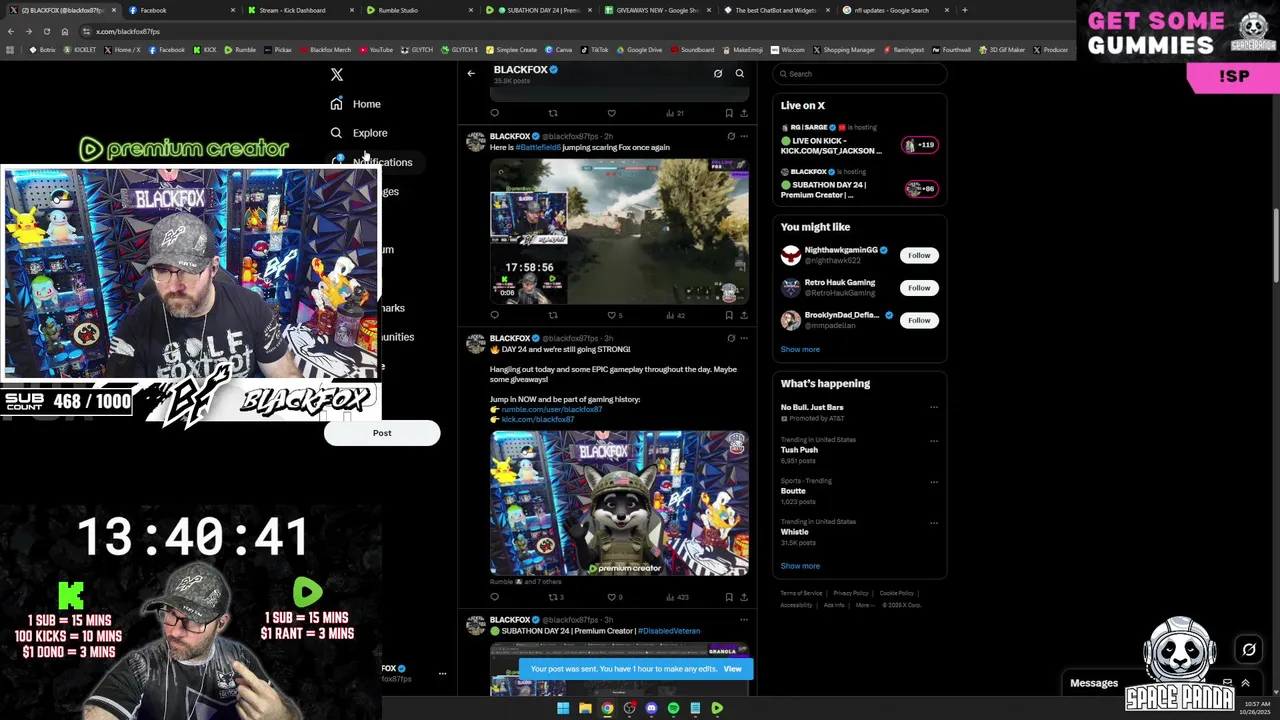
Task: Open options for the Whistle trend
Action: click(x=934, y=522)
